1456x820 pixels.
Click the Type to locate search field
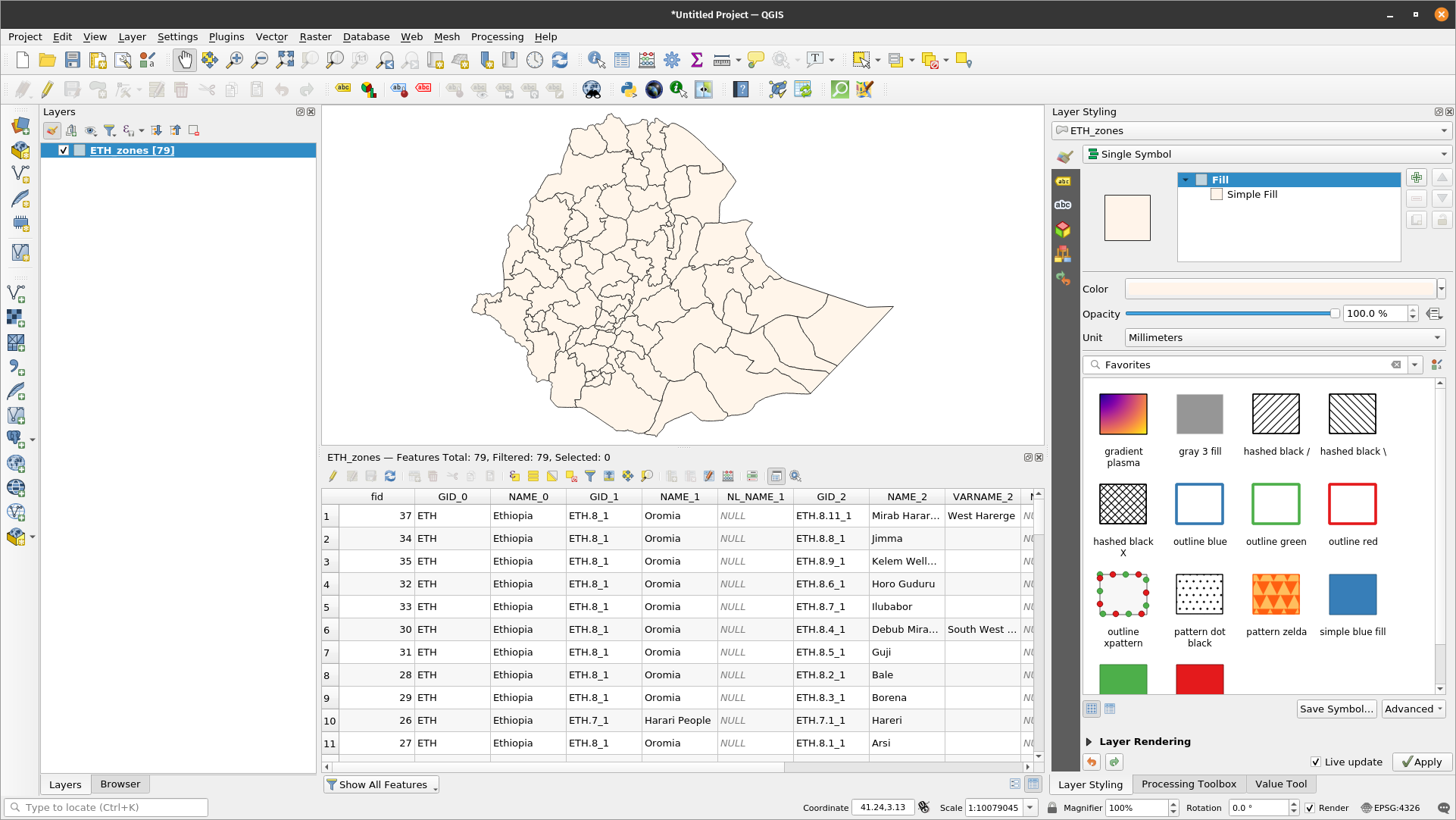pyautogui.click(x=107, y=808)
